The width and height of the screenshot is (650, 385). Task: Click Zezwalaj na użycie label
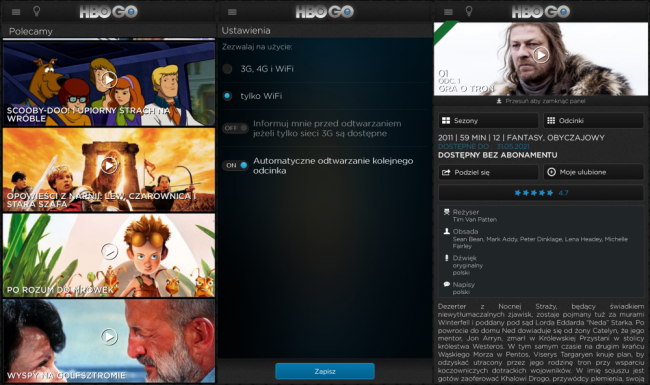coord(257,47)
